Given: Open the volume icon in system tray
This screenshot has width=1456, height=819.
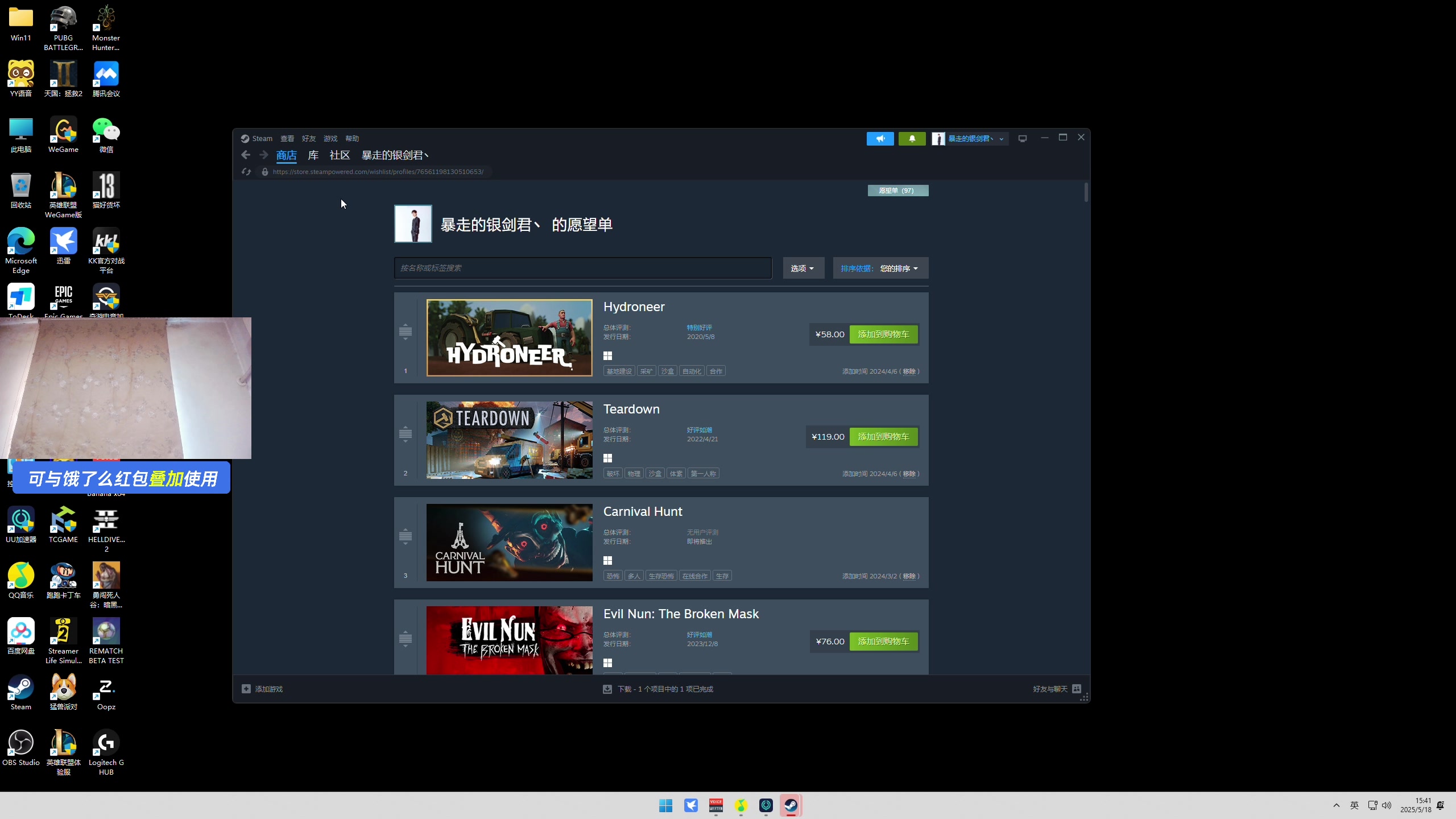Looking at the screenshot, I should [x=1387, y=805].
